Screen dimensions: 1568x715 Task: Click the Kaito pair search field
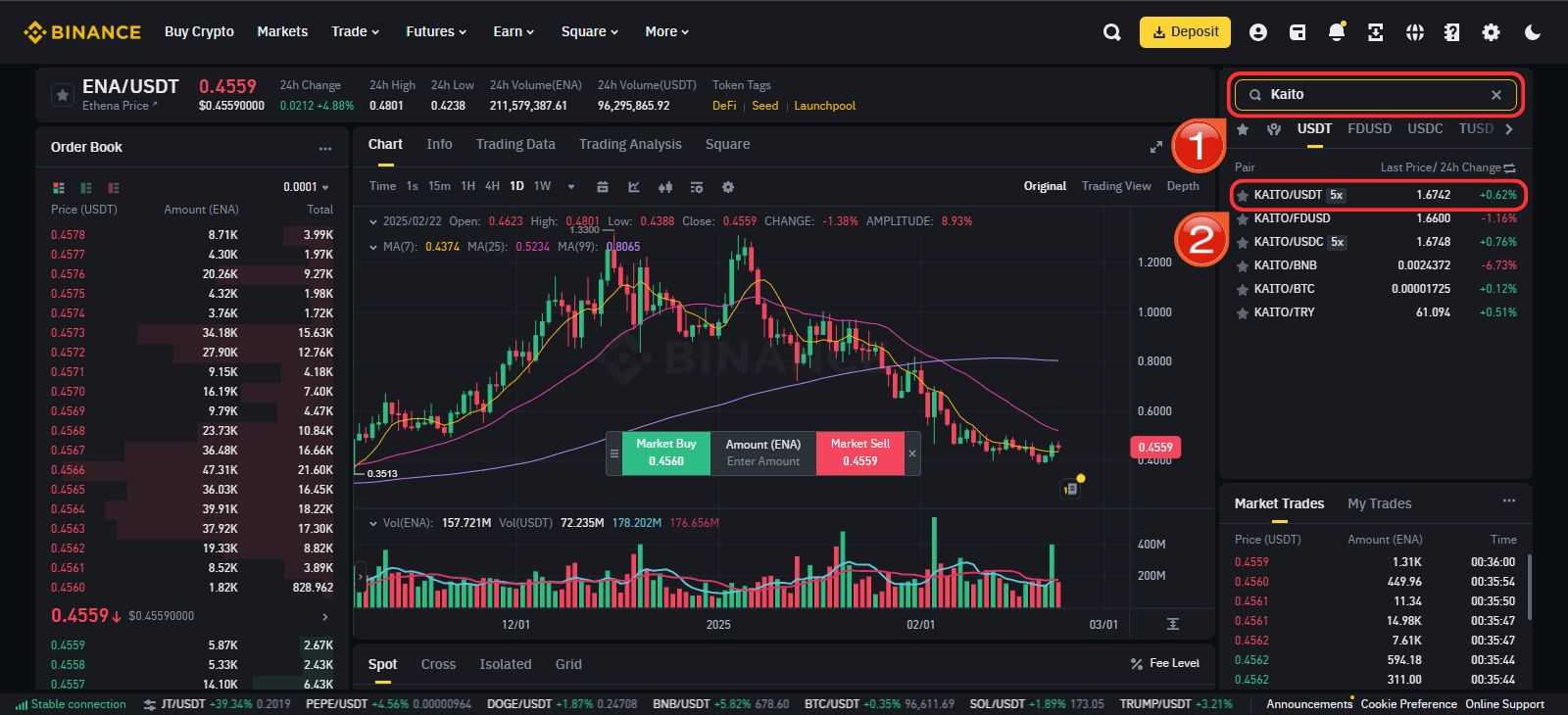point(1375,95)
